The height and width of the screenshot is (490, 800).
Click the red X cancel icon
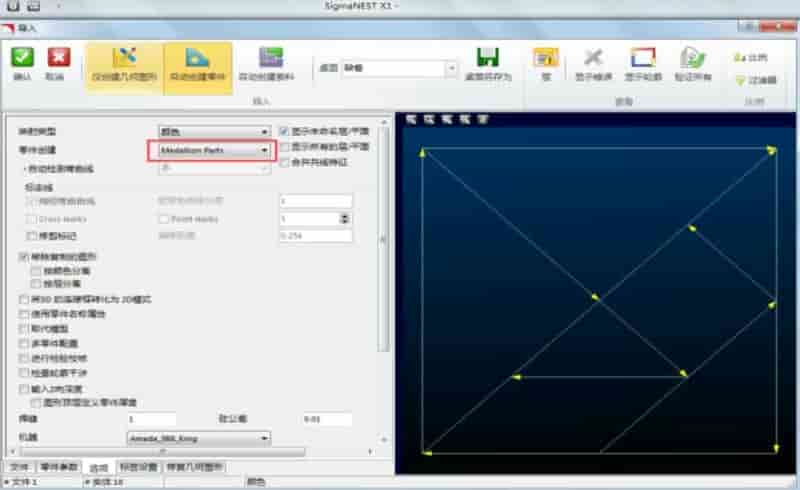(59, 57)
